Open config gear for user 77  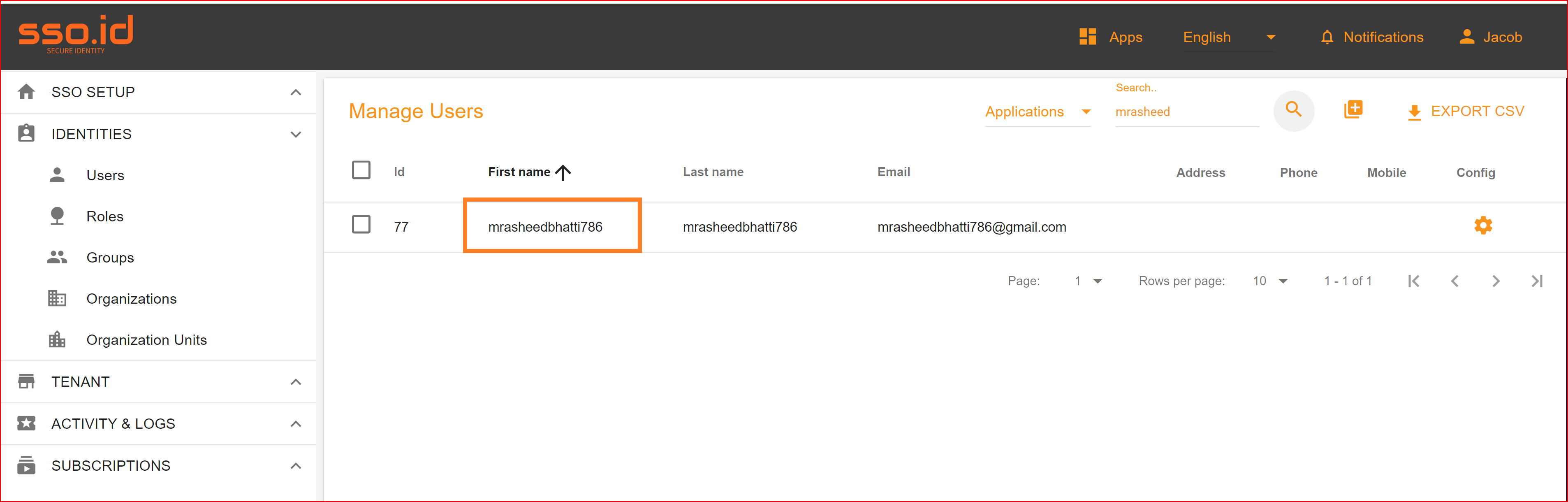click(x=1483, y=225)
